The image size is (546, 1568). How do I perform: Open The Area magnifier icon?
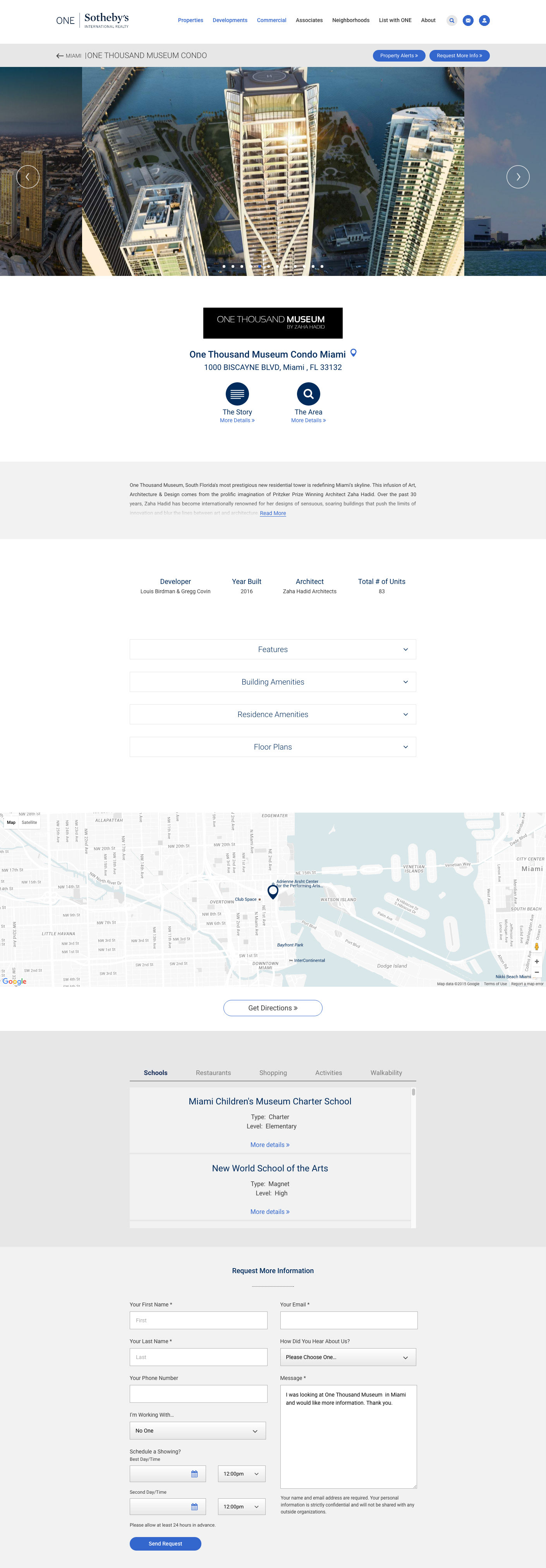point(308,394)
